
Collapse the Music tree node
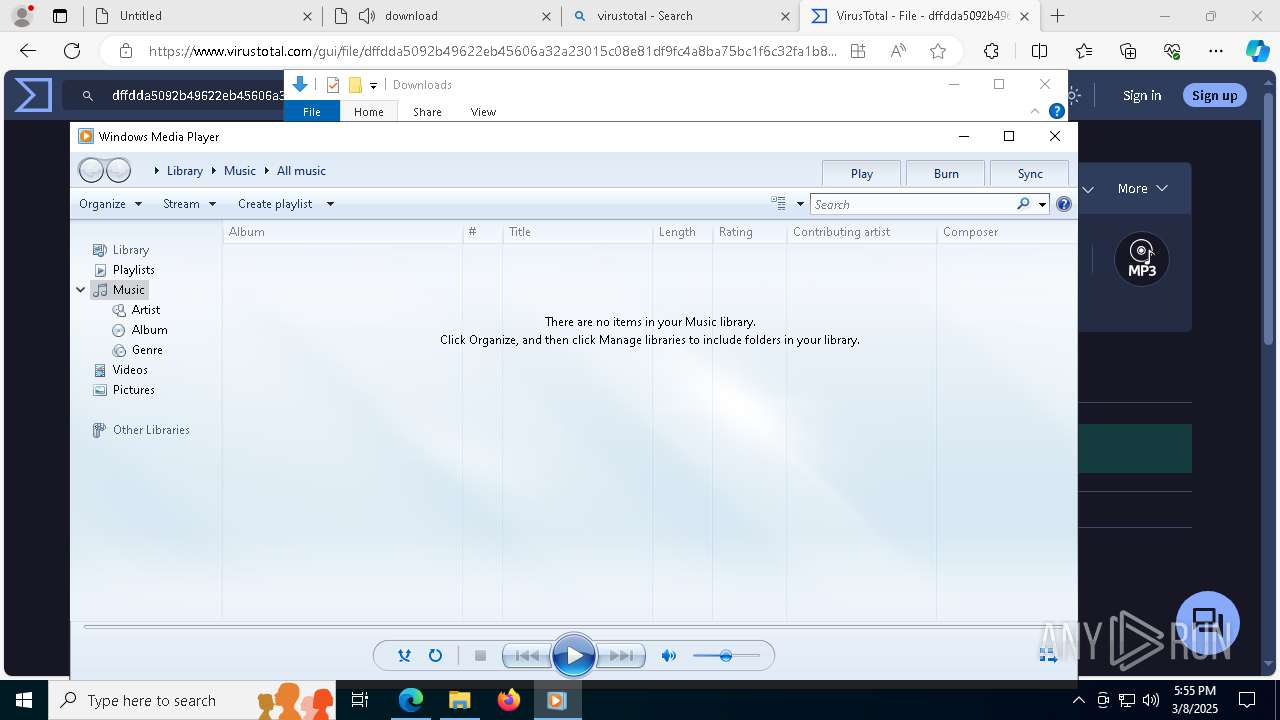81,290
